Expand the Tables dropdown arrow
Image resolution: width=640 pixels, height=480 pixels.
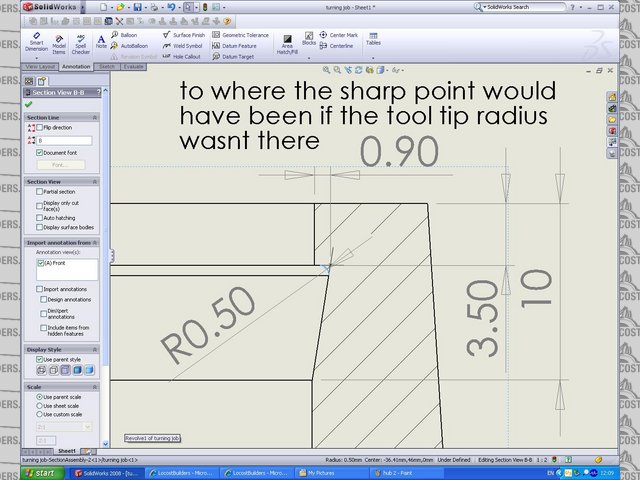pyautogui.click(x=373, y=58)
